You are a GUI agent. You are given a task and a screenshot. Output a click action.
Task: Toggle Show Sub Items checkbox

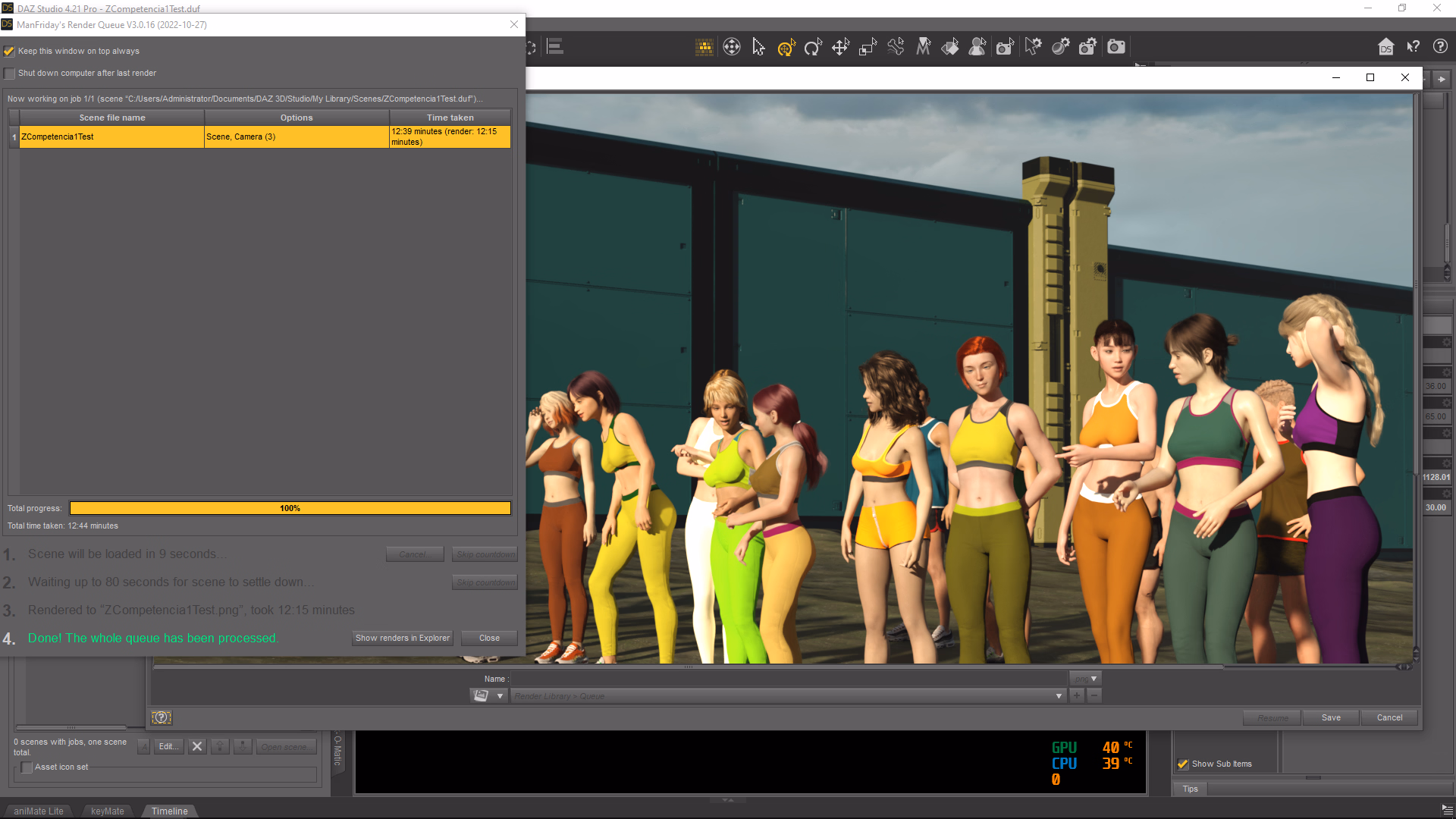[x=1182, y=764]
